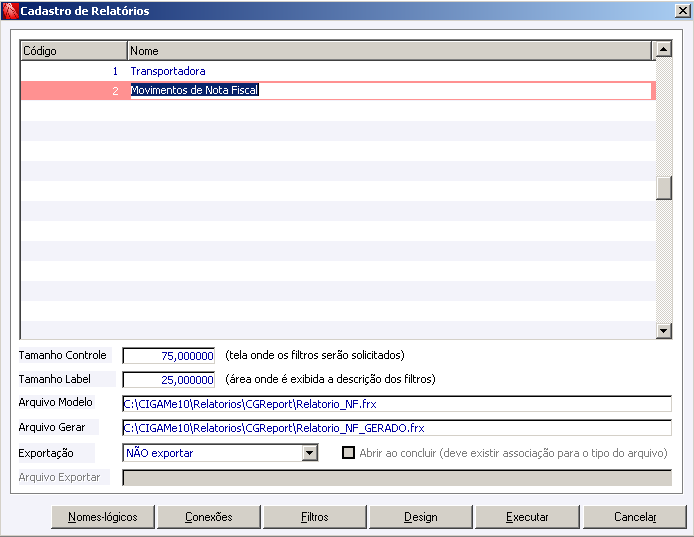Click the Nome column header

[x=389, y=51]
